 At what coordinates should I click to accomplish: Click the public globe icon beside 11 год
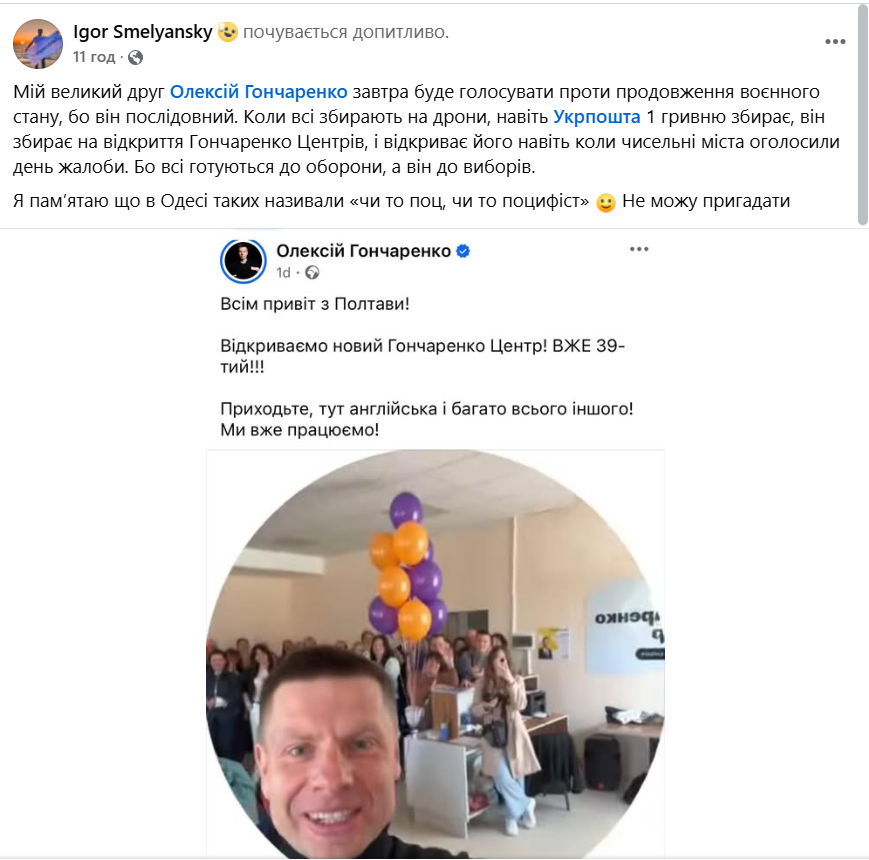pyautogui.click(x=135, y=57)
